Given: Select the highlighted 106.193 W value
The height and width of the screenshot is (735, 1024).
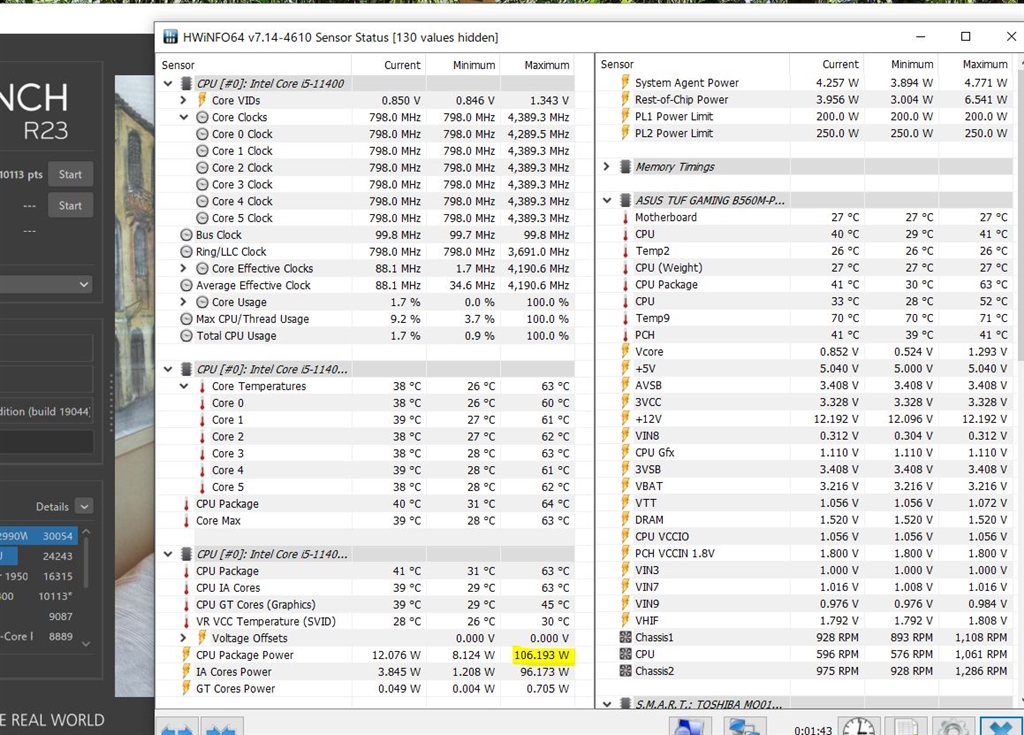Looking at the screenshot, I should (x=541, y=655).
